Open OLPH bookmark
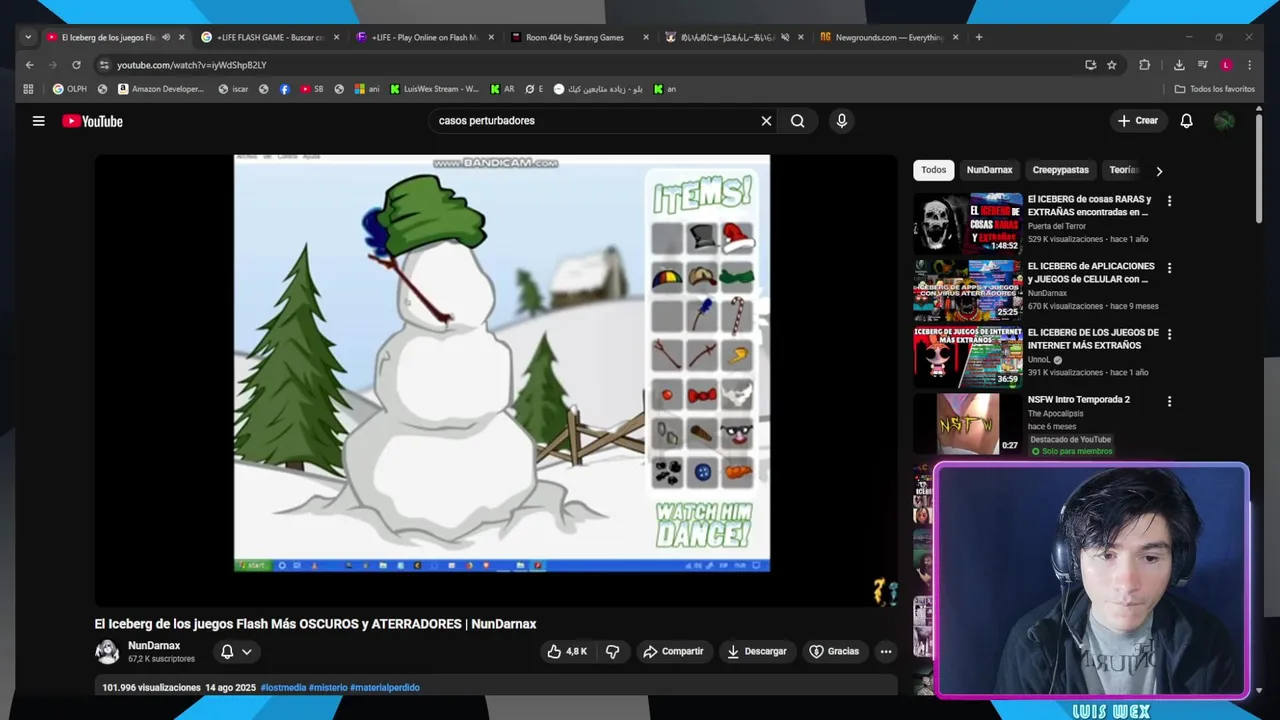The width and height of the screenshot is (1280, 720). pyautogui.click(x=70, y=89)
